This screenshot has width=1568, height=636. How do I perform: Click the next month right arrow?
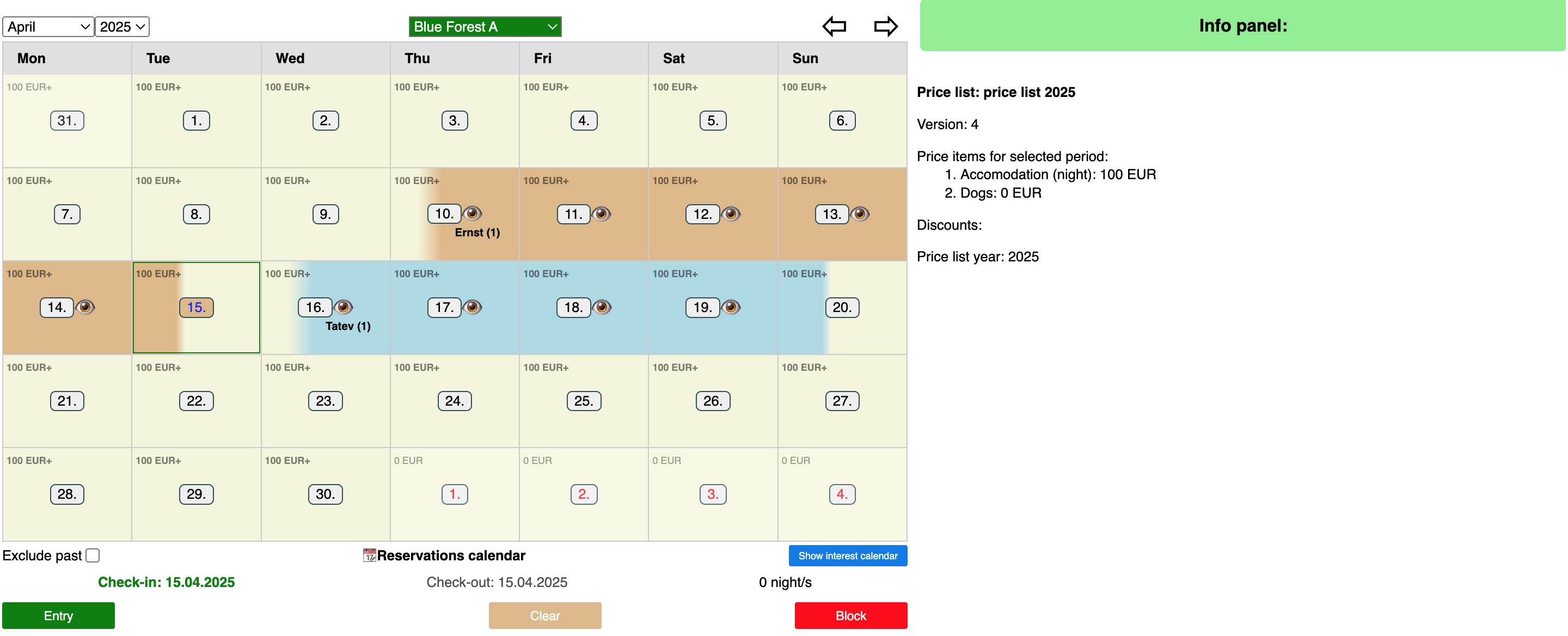[x=885, y=26]
